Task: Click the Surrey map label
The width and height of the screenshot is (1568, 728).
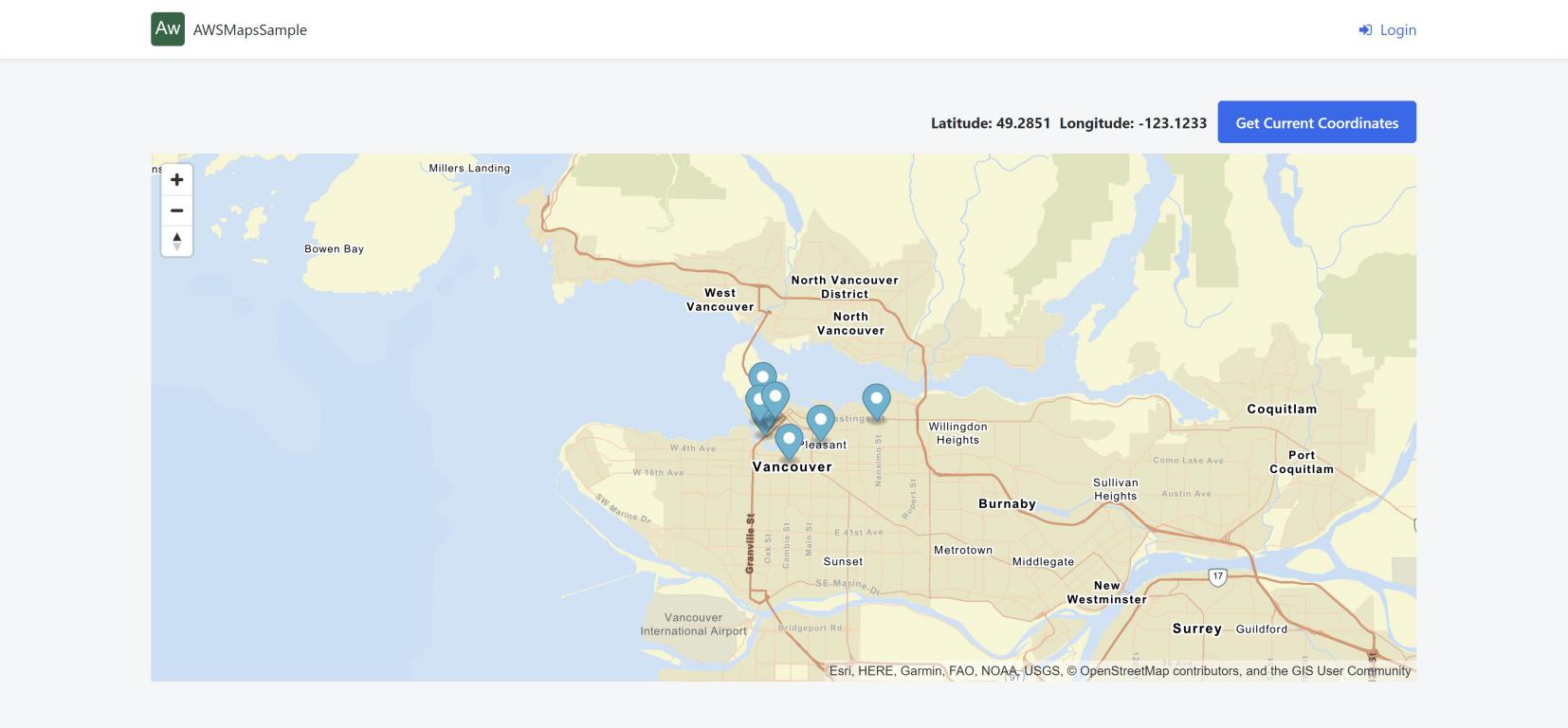Action: click(x=1197, y=628)
